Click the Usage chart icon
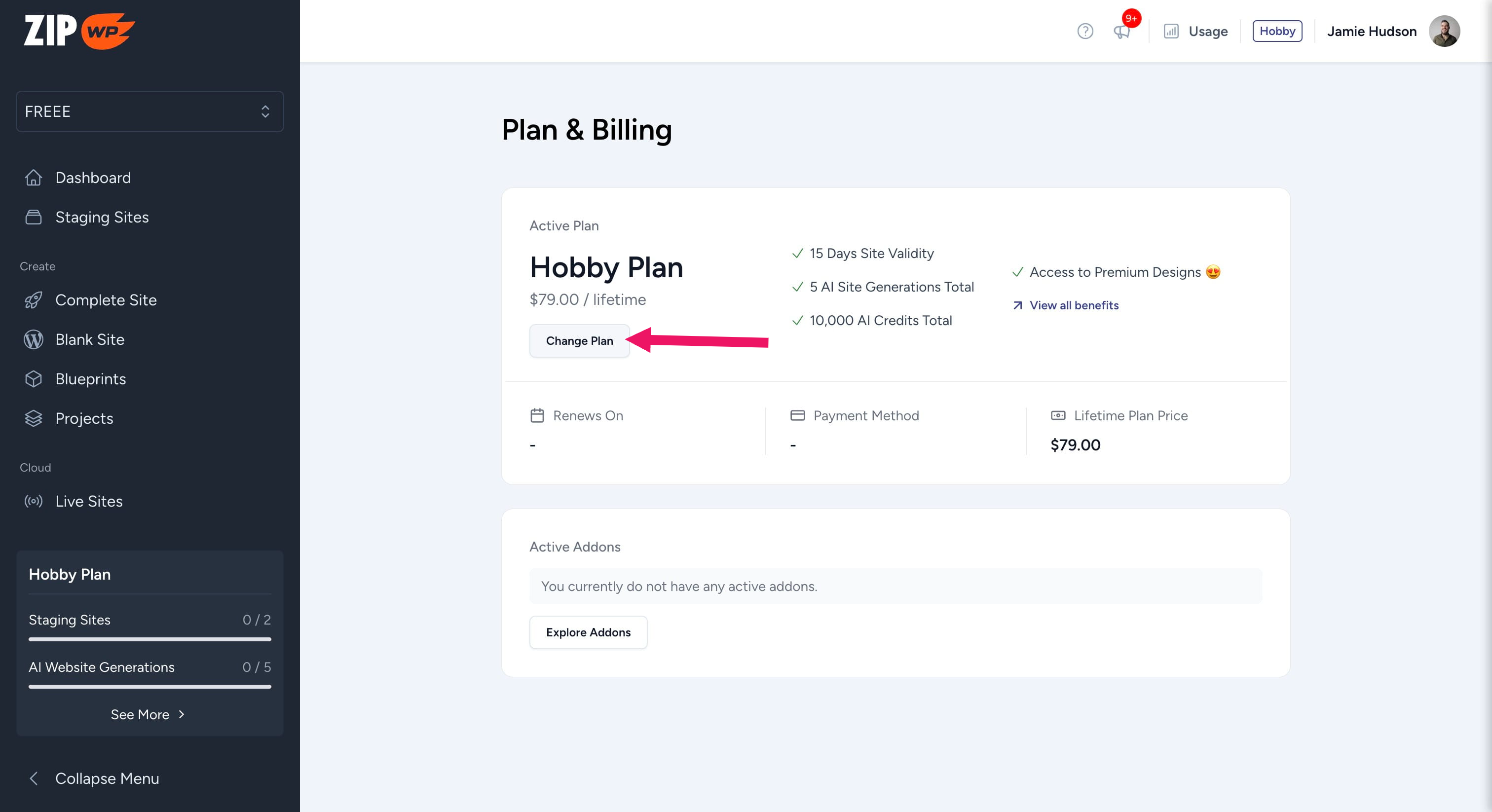 pyautogui.click(x=1170, y=31)
